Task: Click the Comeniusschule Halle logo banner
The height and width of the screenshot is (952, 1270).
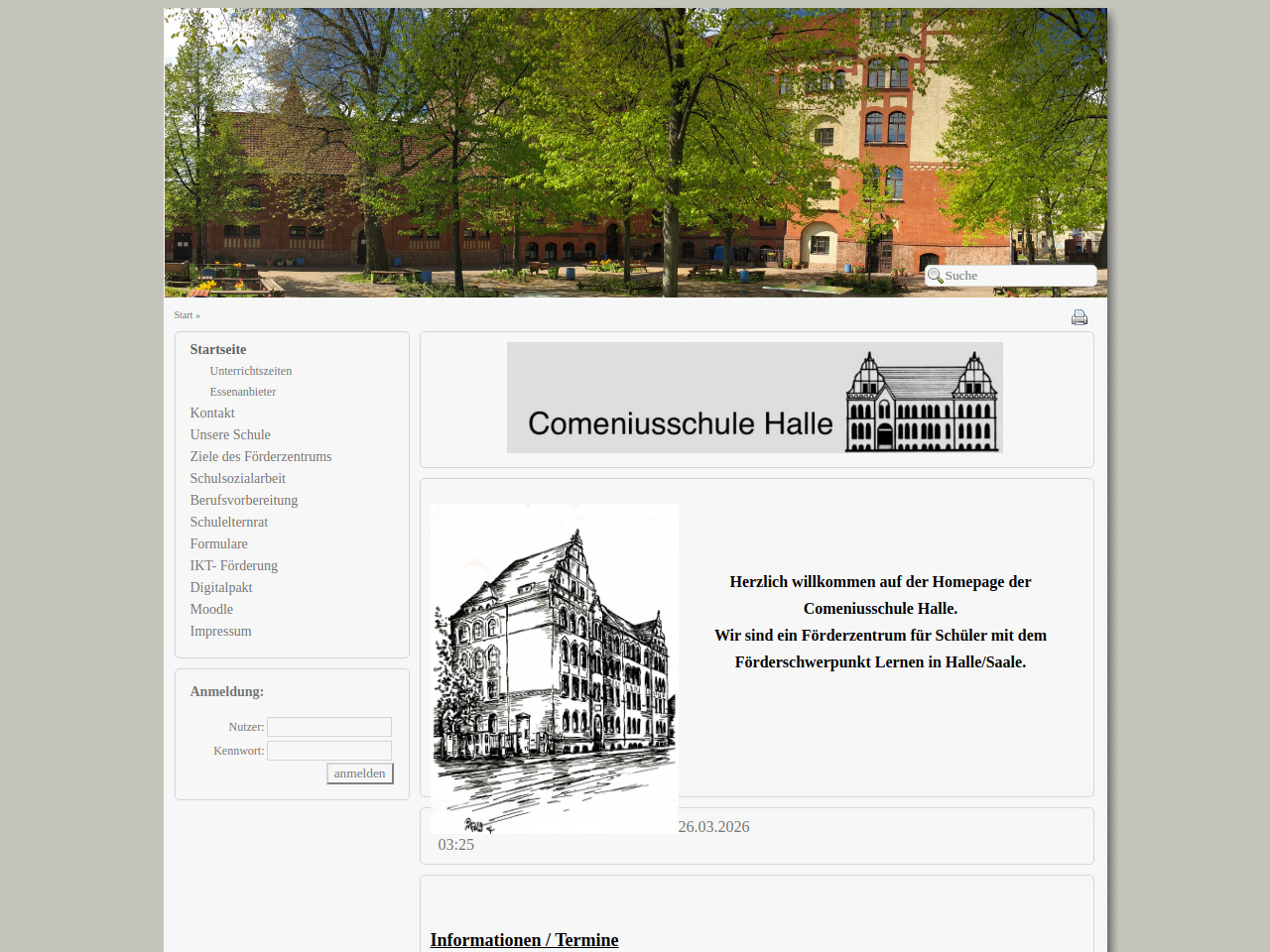Action: 754,398
